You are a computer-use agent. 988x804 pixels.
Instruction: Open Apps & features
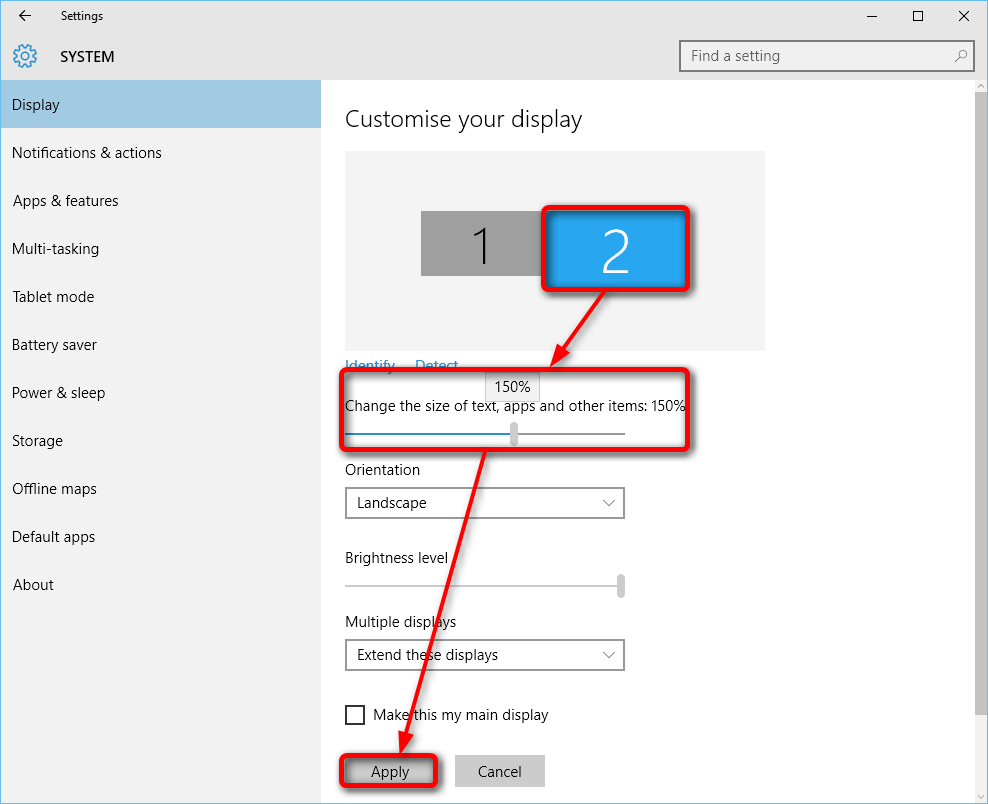(x=161, y=200)
